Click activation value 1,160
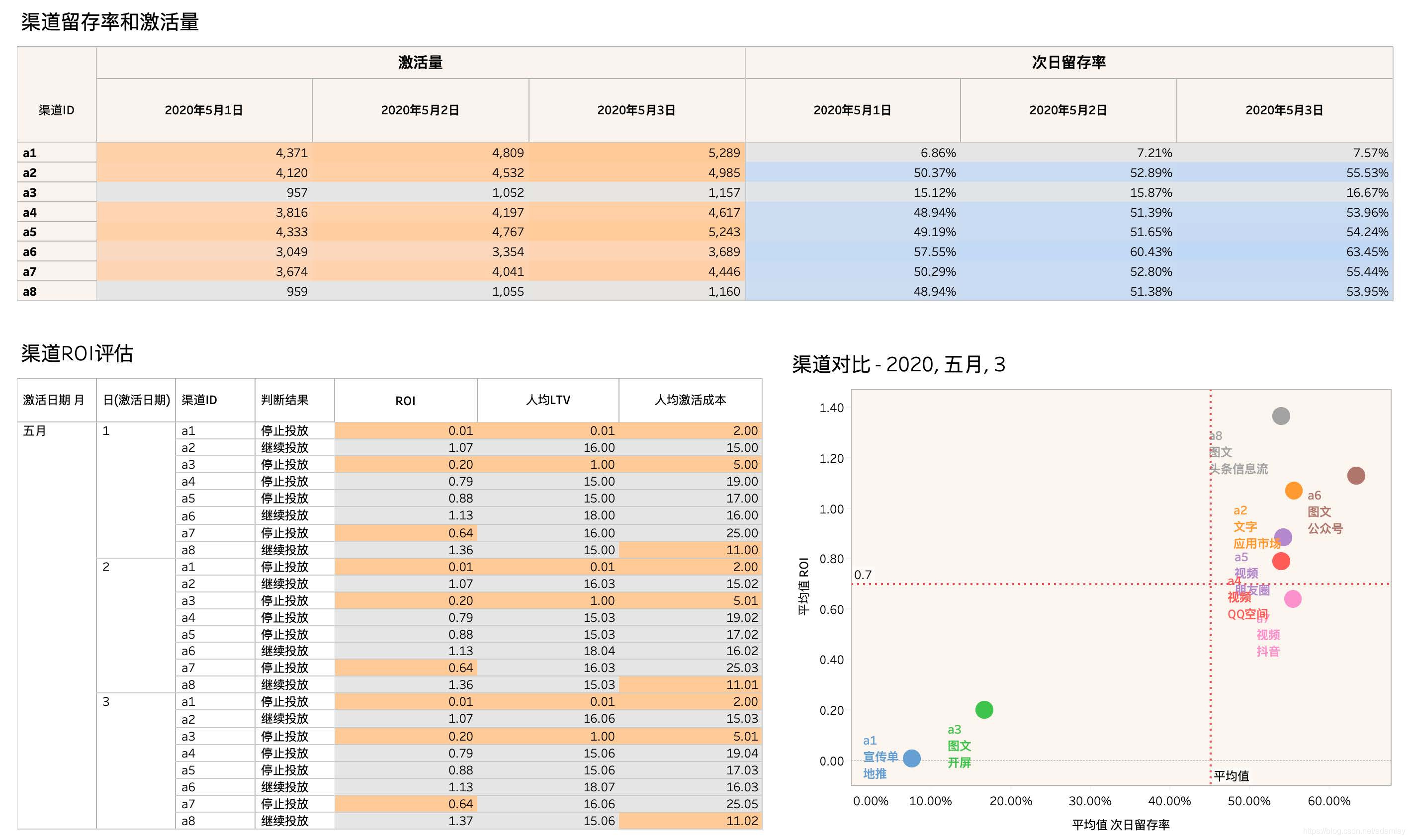Screen dimensions: 1410x840 [x=637, y=291]
